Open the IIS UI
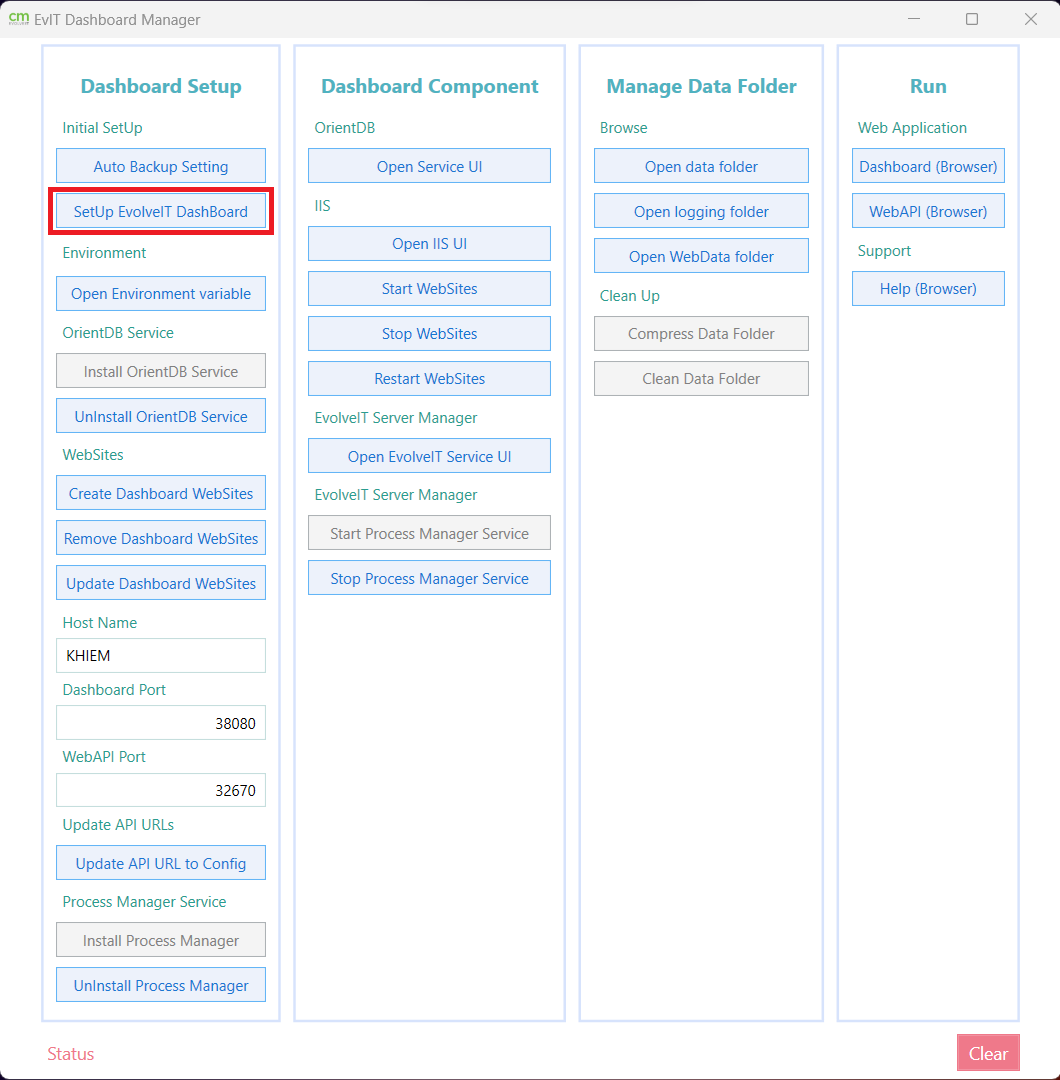Image resolution: width=1060 pixels, height=1080 pixels. pos(429,243)
